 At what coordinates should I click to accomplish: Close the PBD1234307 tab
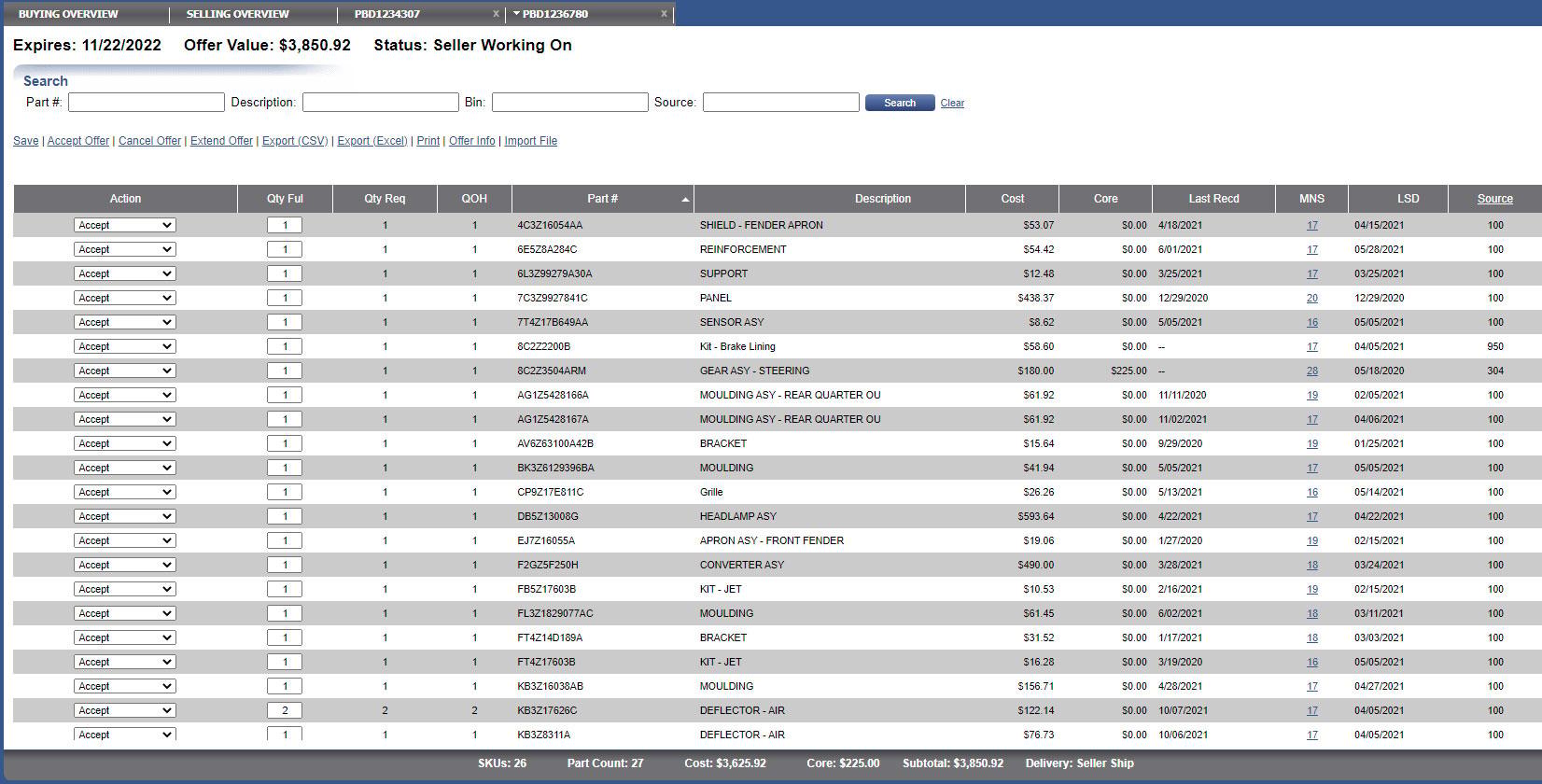[496, 14]
